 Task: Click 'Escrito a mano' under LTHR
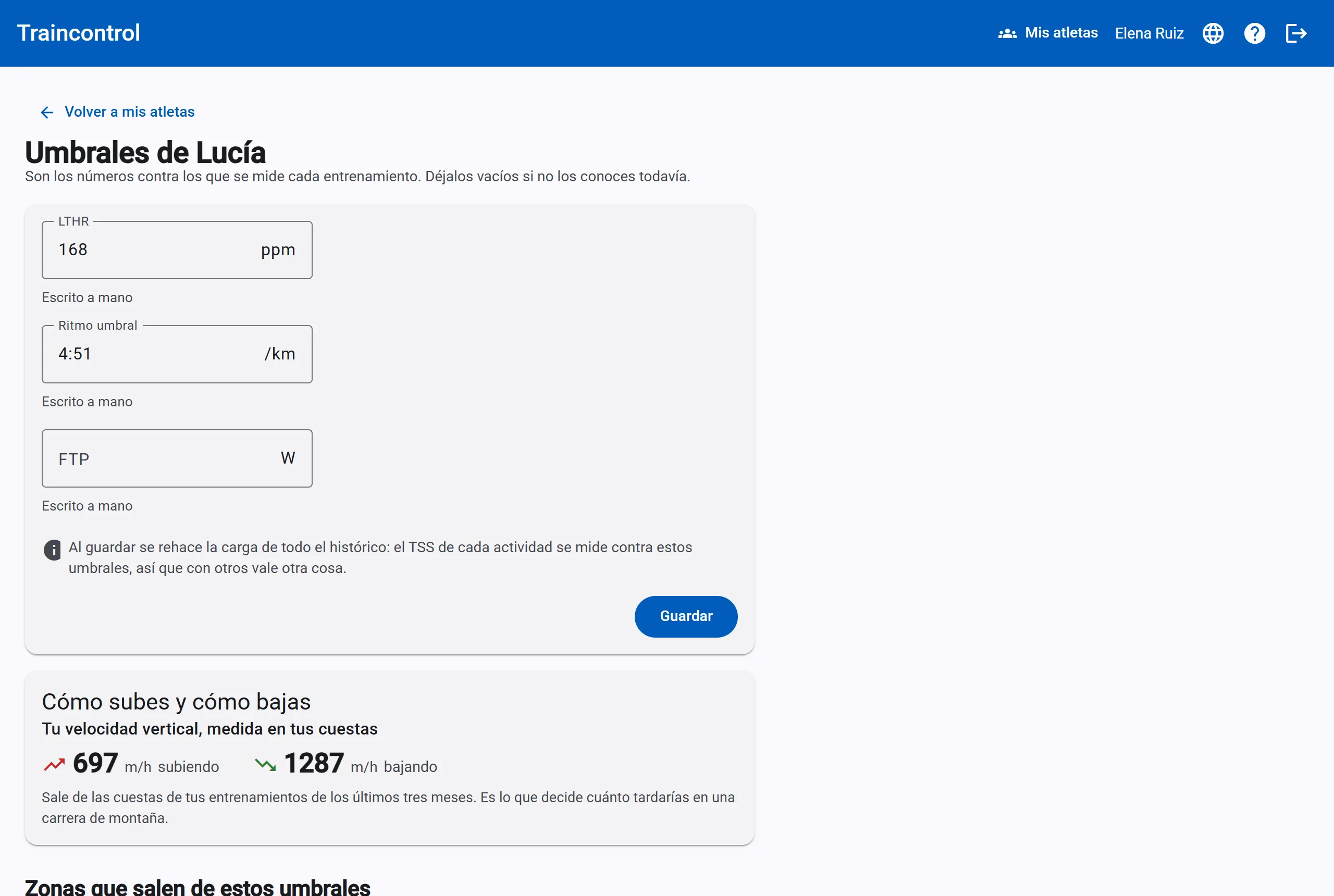[x=87, y=298]
